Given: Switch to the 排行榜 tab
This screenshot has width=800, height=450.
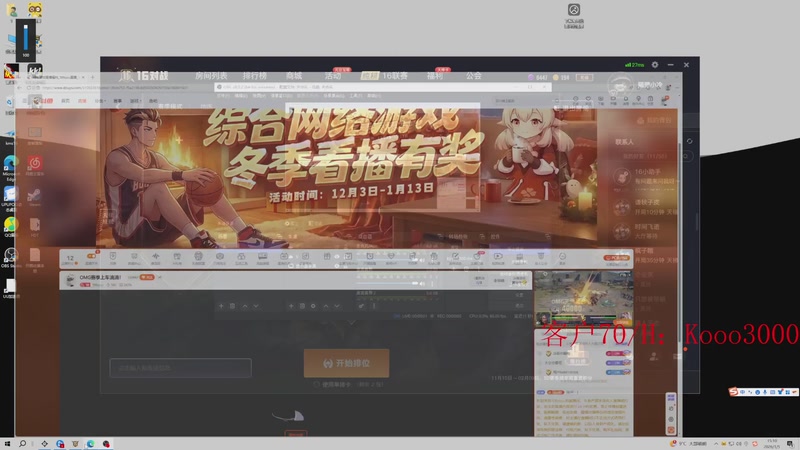Looking at the screenshot, I should click(x=255, y=76).
